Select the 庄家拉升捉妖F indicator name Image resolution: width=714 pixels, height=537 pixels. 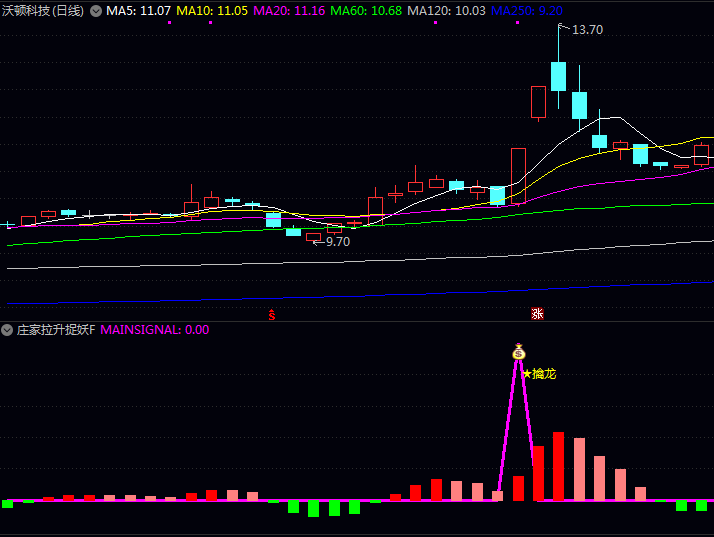point(56,329)
